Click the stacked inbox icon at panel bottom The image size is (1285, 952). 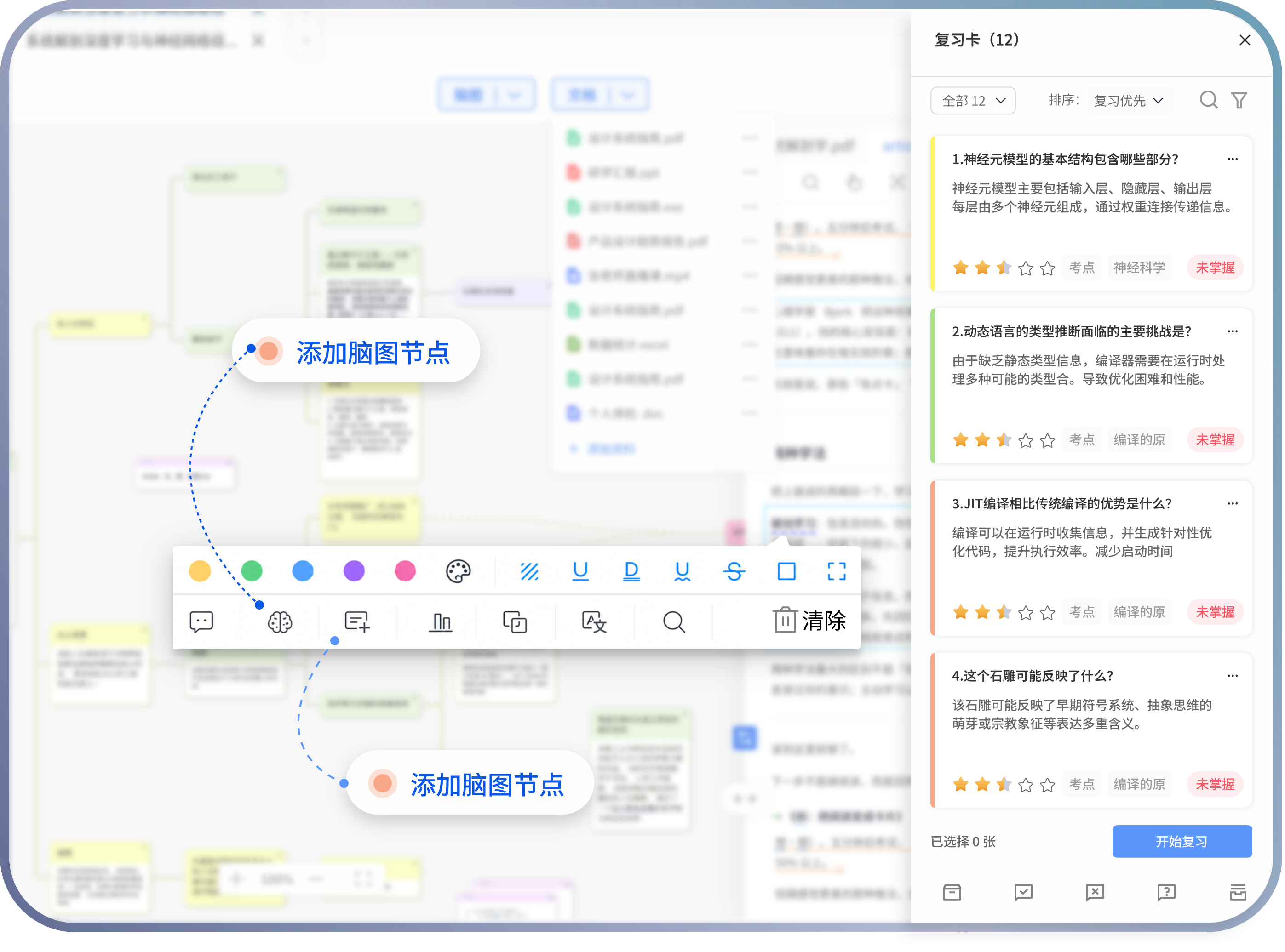coord(1238,893)
